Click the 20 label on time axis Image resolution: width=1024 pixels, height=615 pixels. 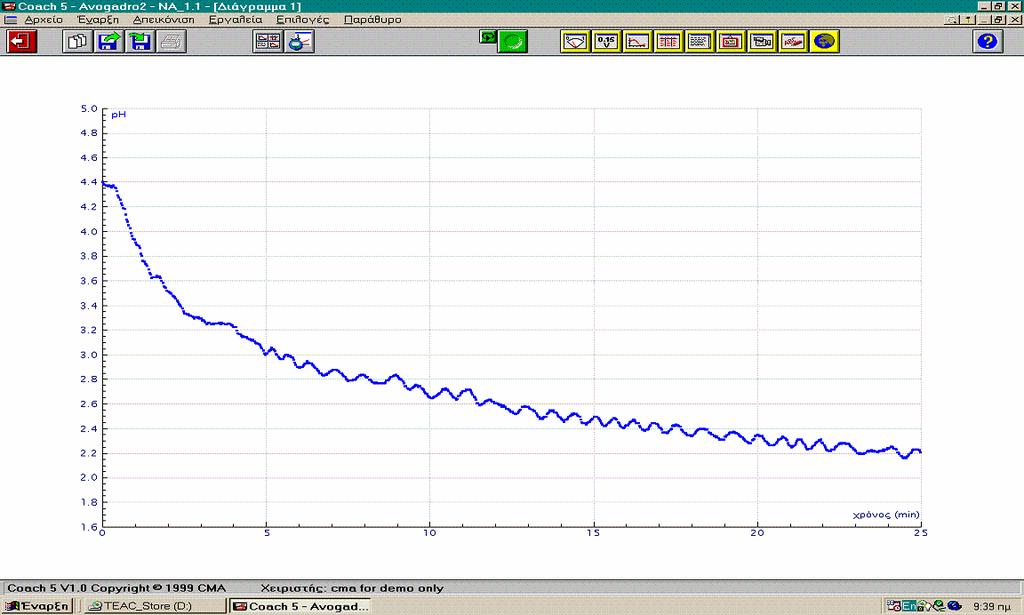(x=757, y=533)
